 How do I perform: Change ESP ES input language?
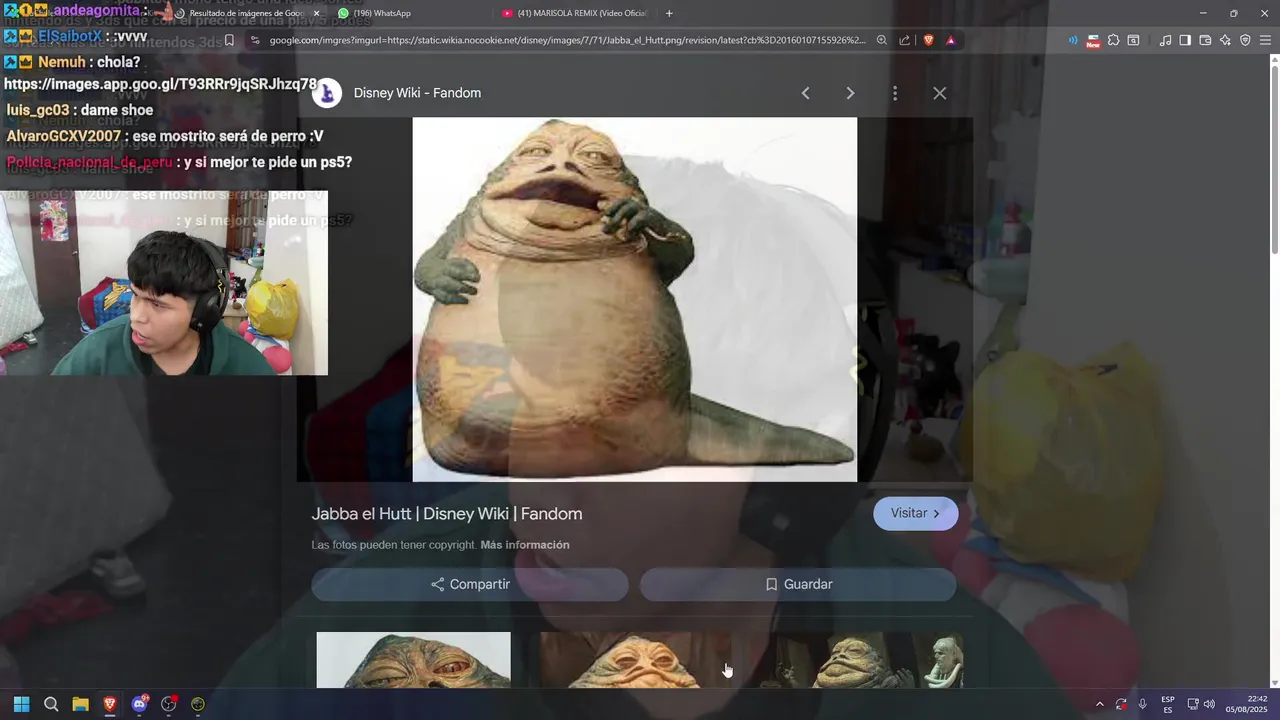point(1168,704)
